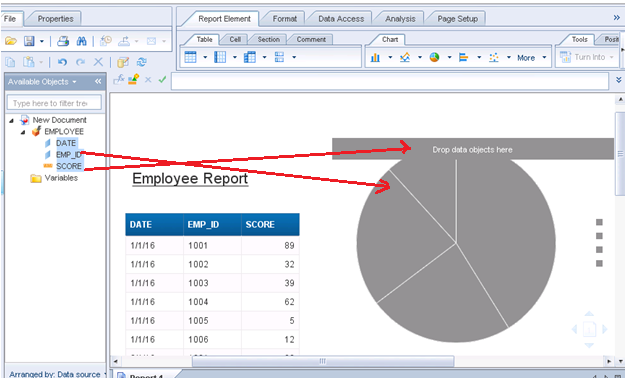Click the Save floppy disk icon
628x380 pixels.
pyautogui.click(x=29, y=41)
